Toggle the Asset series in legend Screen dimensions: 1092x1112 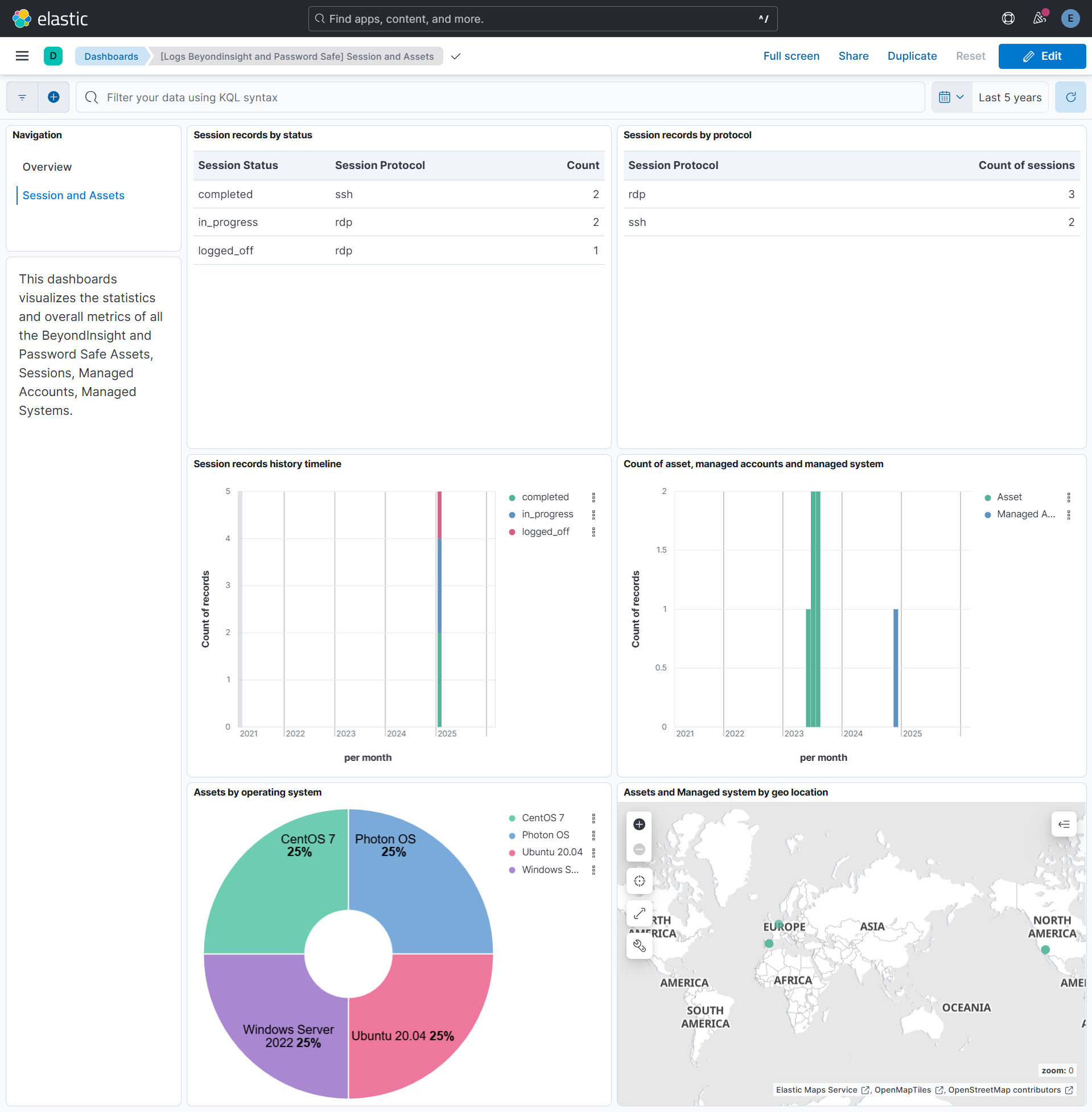(1009, 497)
